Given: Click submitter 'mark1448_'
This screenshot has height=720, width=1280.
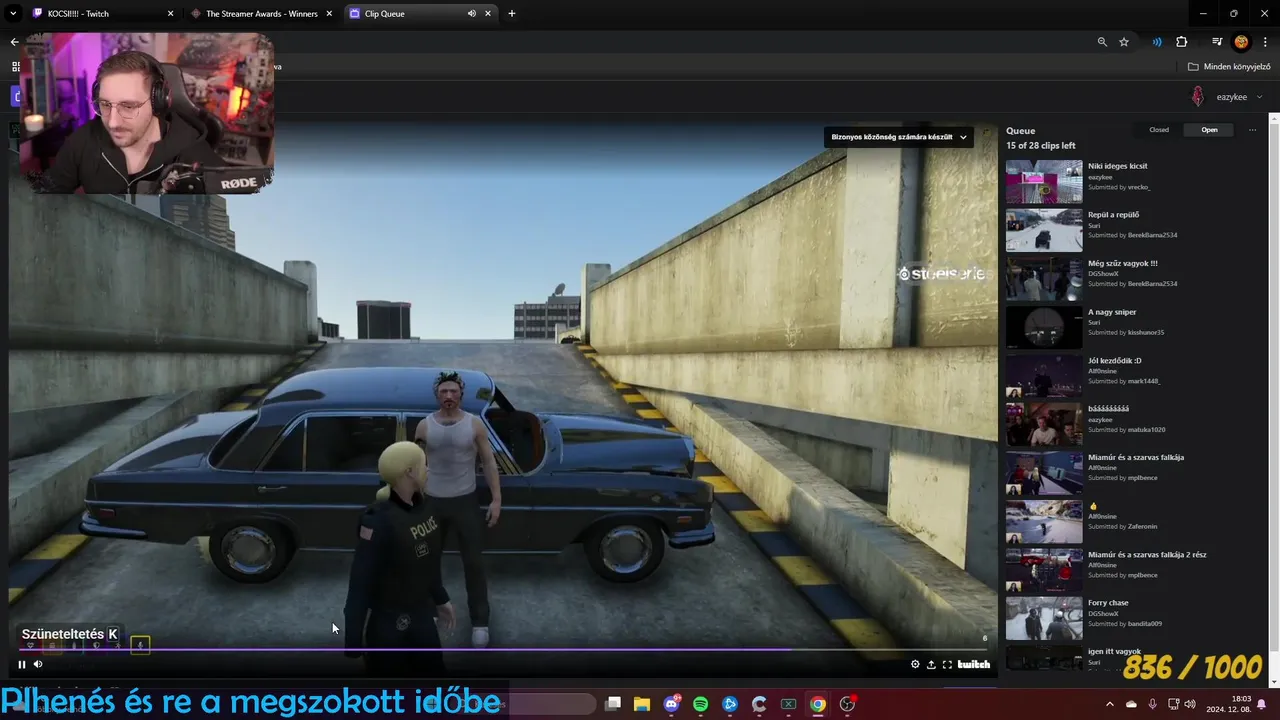Looking at the screenshot, I should coord(1144,381).
